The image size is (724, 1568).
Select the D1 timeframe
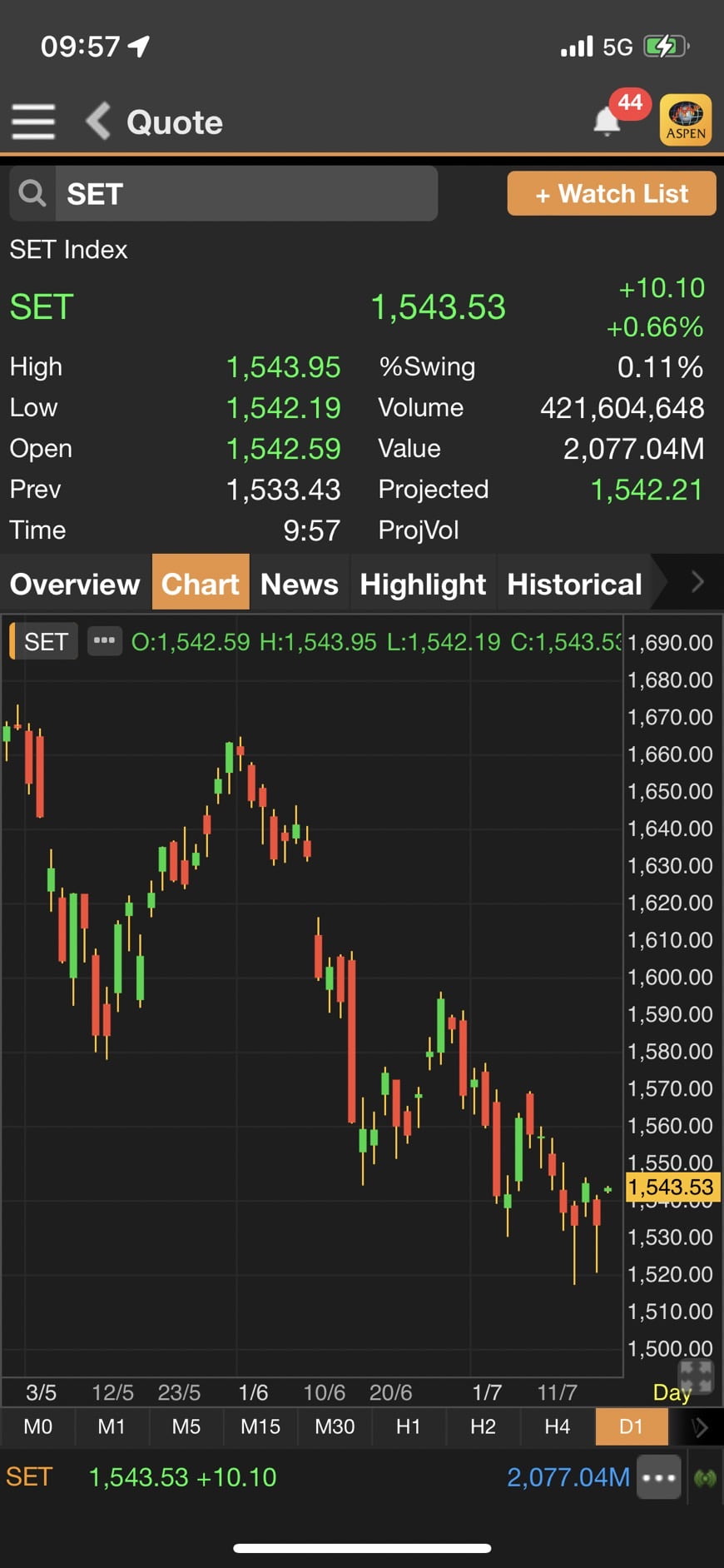pos(631,1426)
